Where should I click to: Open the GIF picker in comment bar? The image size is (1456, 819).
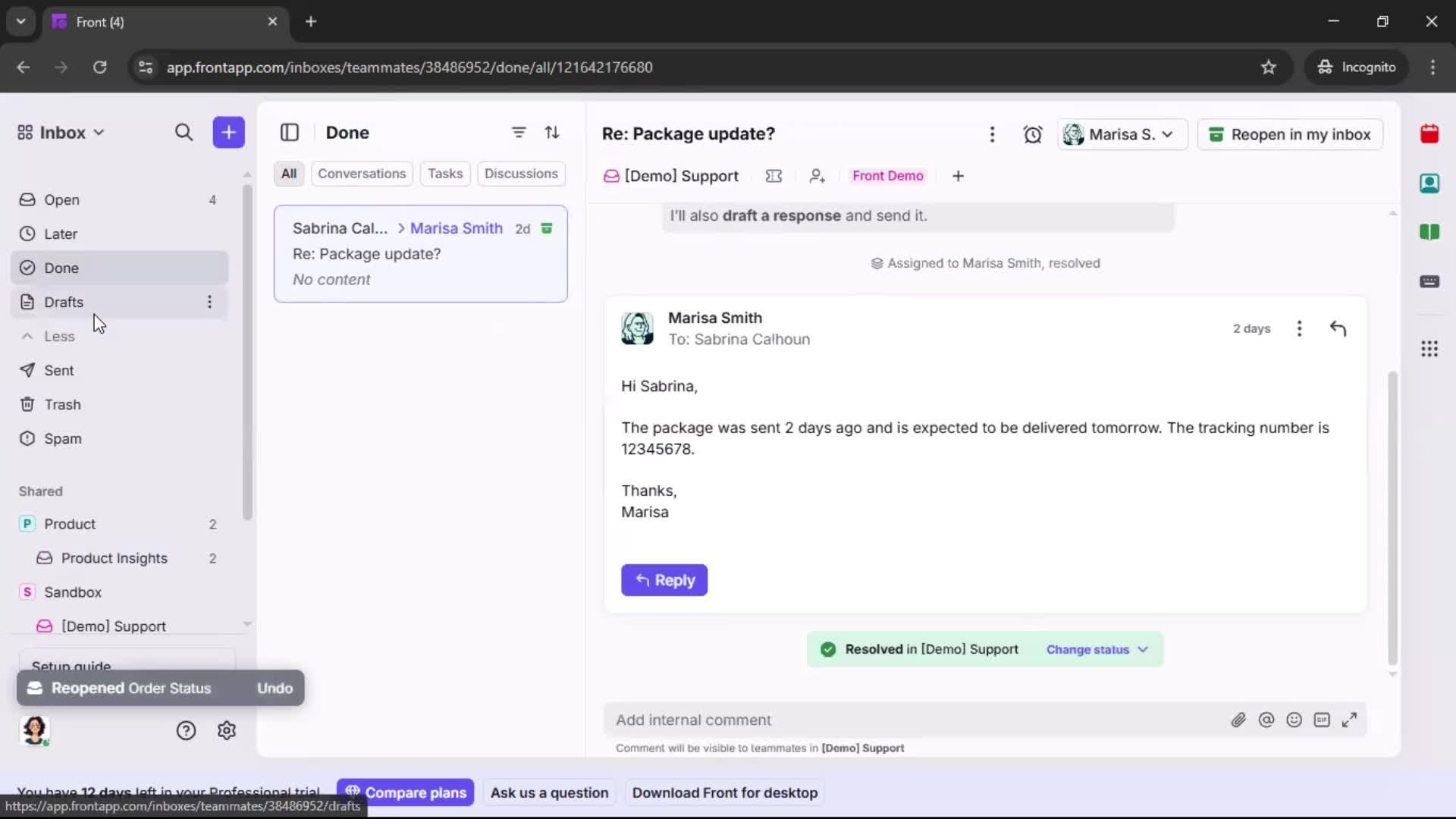(x=1323, y=720)
